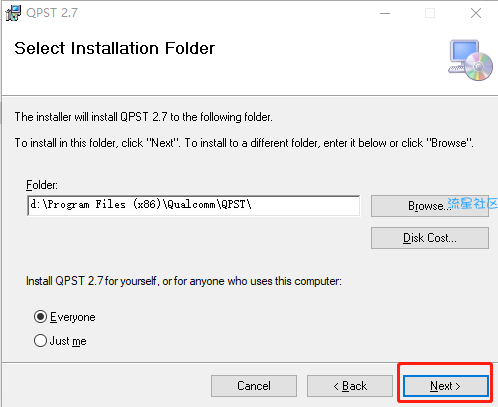Image resolution: width=498 pixels, height=407 pixels.
Task: Click the QPST installer icon in title bar
Action: click(x=13, y=13)
